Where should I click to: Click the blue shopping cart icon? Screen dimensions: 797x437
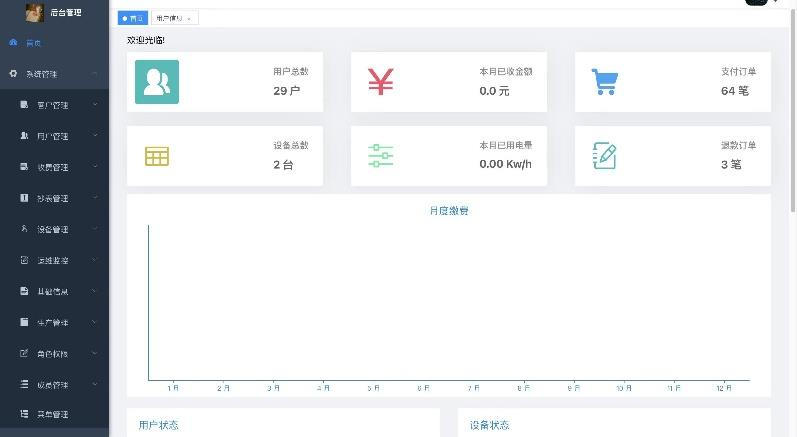click(604, 82)
